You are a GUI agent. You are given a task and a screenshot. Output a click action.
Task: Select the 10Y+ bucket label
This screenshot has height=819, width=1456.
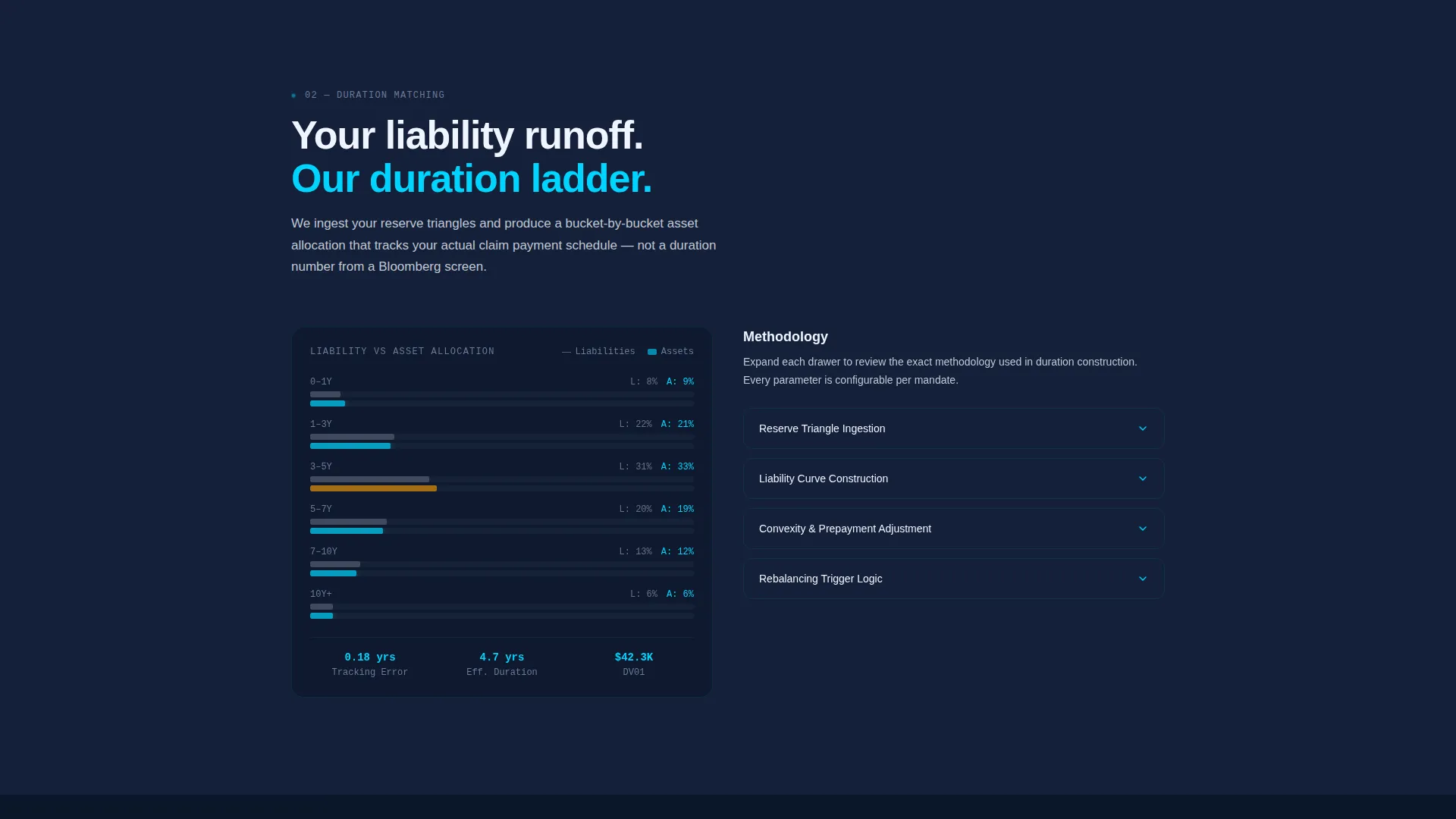tap(321, 595)
